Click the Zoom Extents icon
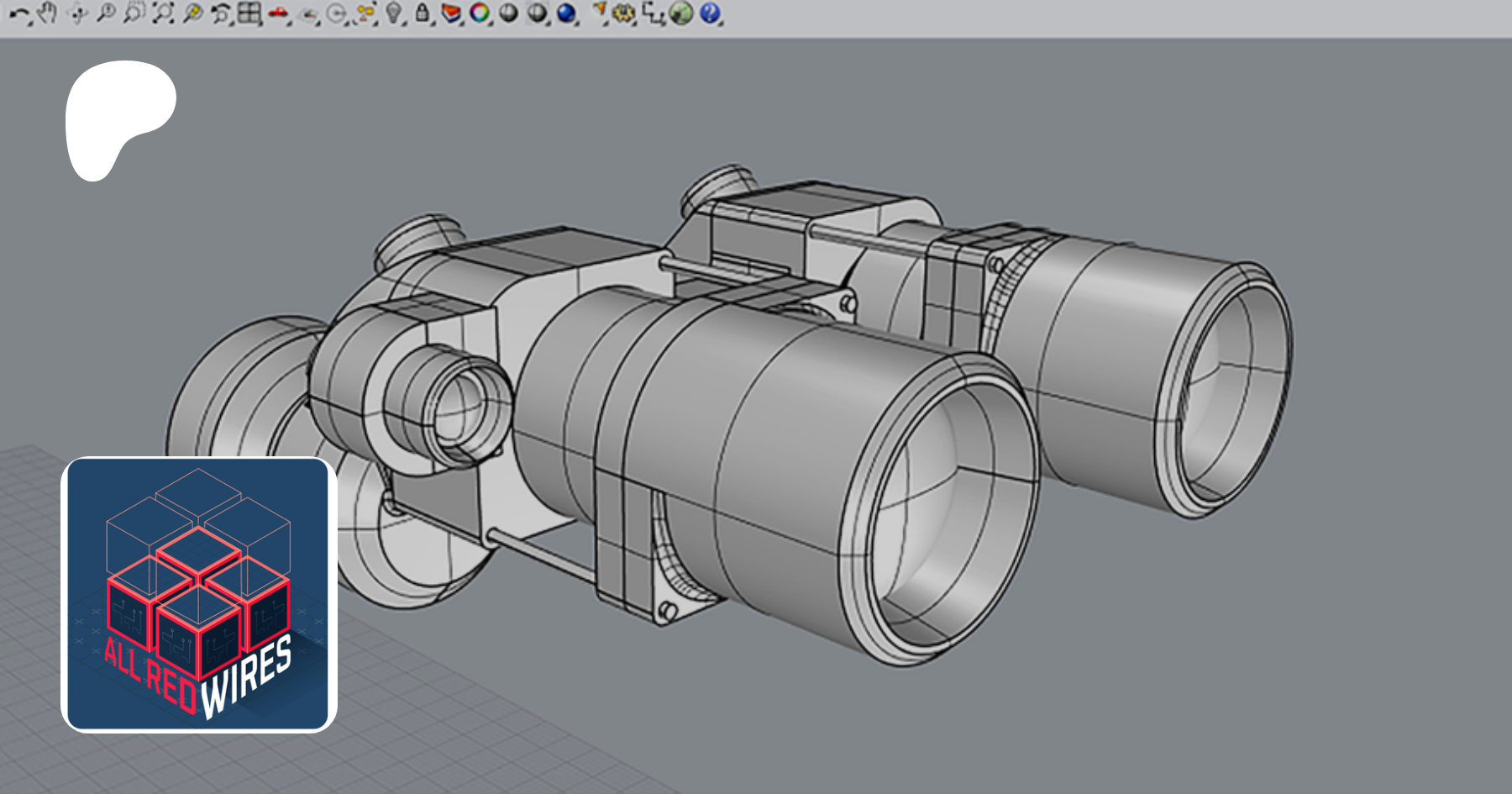This screenshot has height=794, width=1512. [163, 13]
